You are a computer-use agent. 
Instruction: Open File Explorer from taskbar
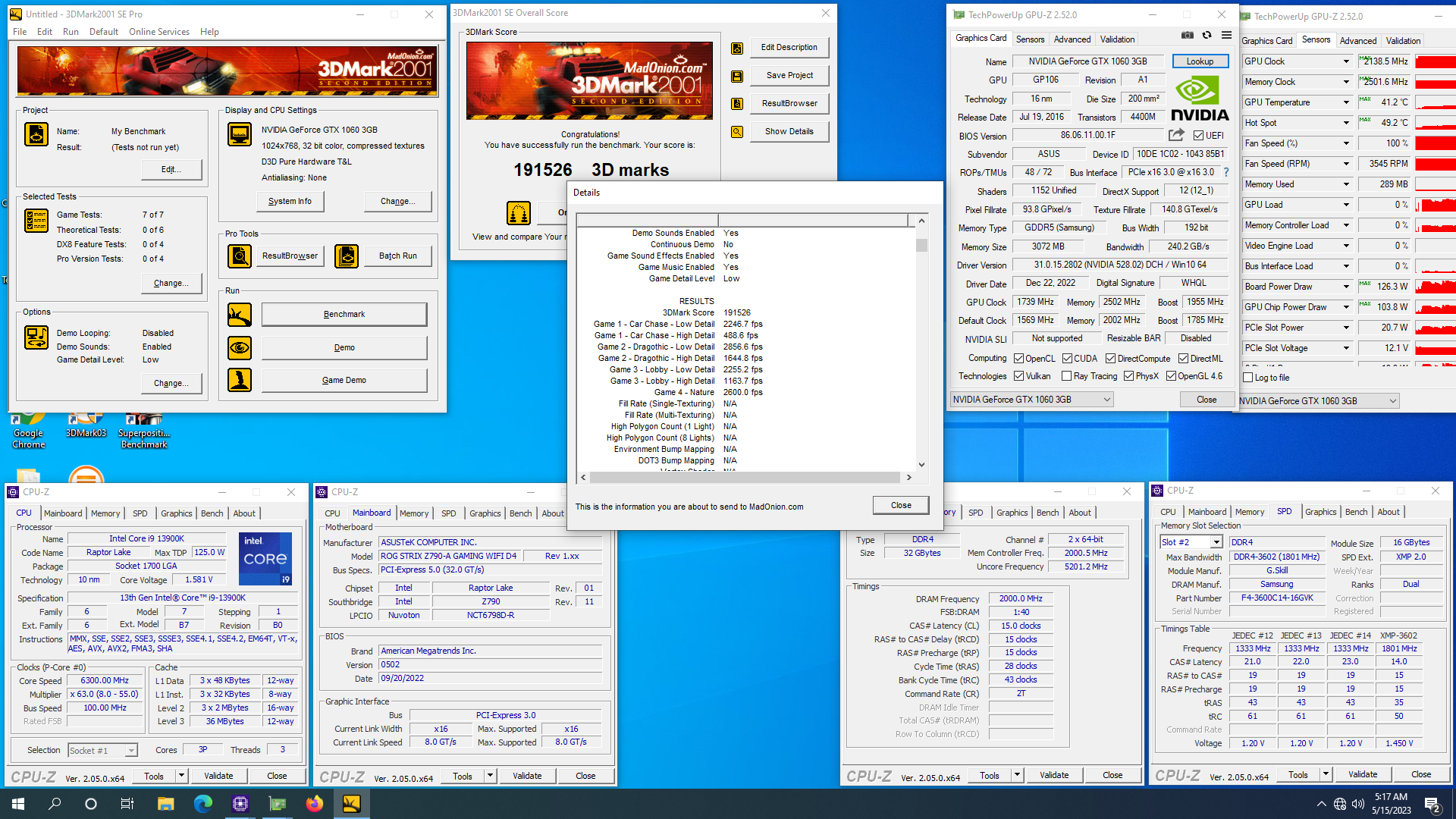coord(166,804)
